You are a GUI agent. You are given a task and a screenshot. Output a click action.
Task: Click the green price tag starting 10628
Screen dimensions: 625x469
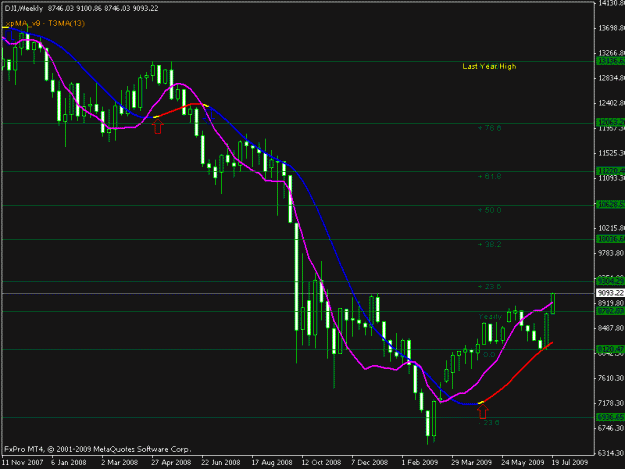[610, 205]
